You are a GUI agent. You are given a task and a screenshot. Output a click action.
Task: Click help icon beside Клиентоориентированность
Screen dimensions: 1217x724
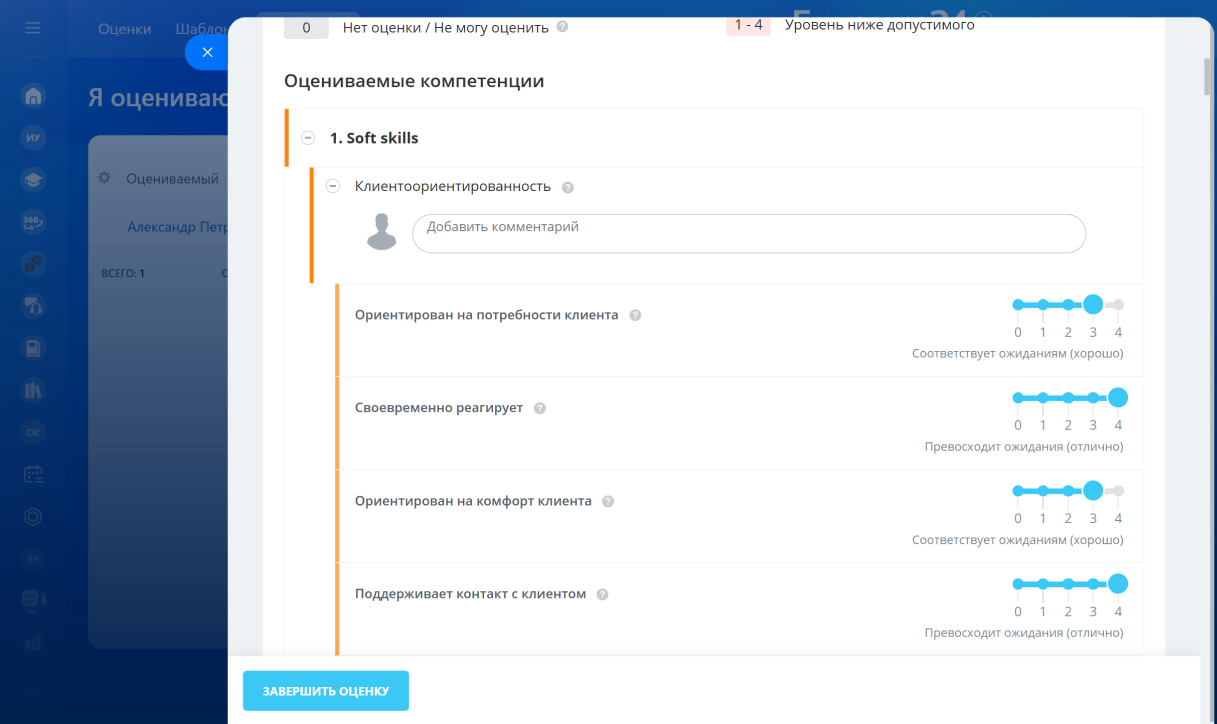coord(568,187)
